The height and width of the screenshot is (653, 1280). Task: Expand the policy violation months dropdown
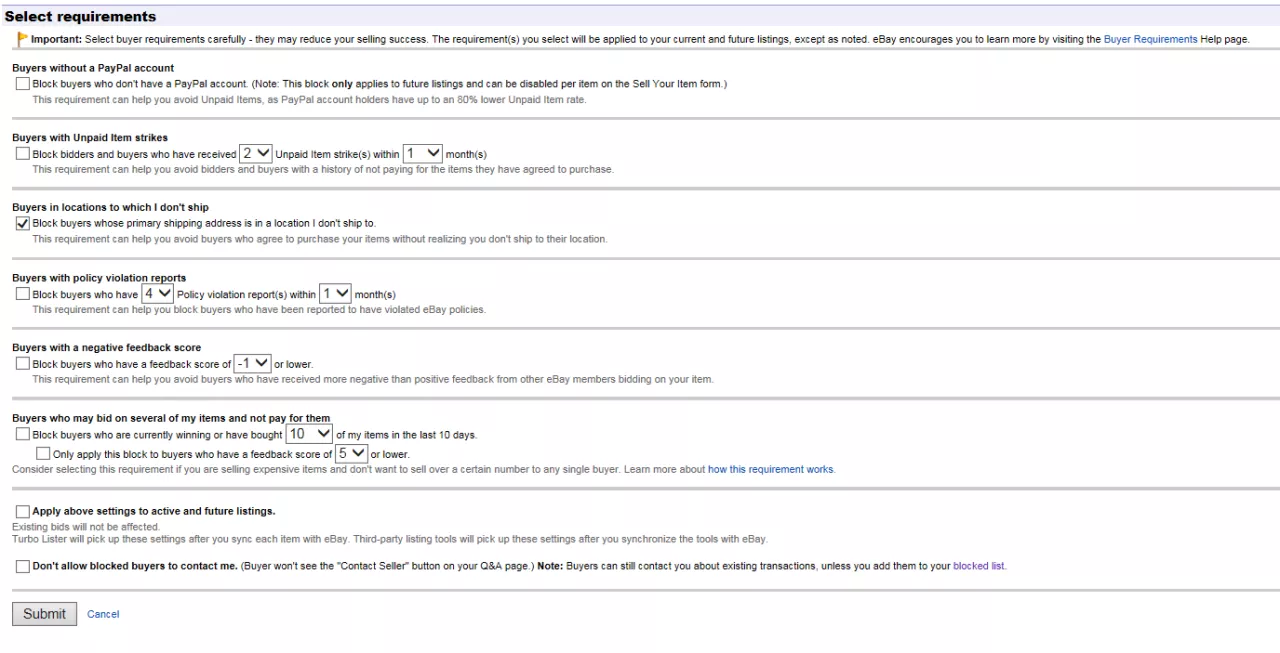335,294
